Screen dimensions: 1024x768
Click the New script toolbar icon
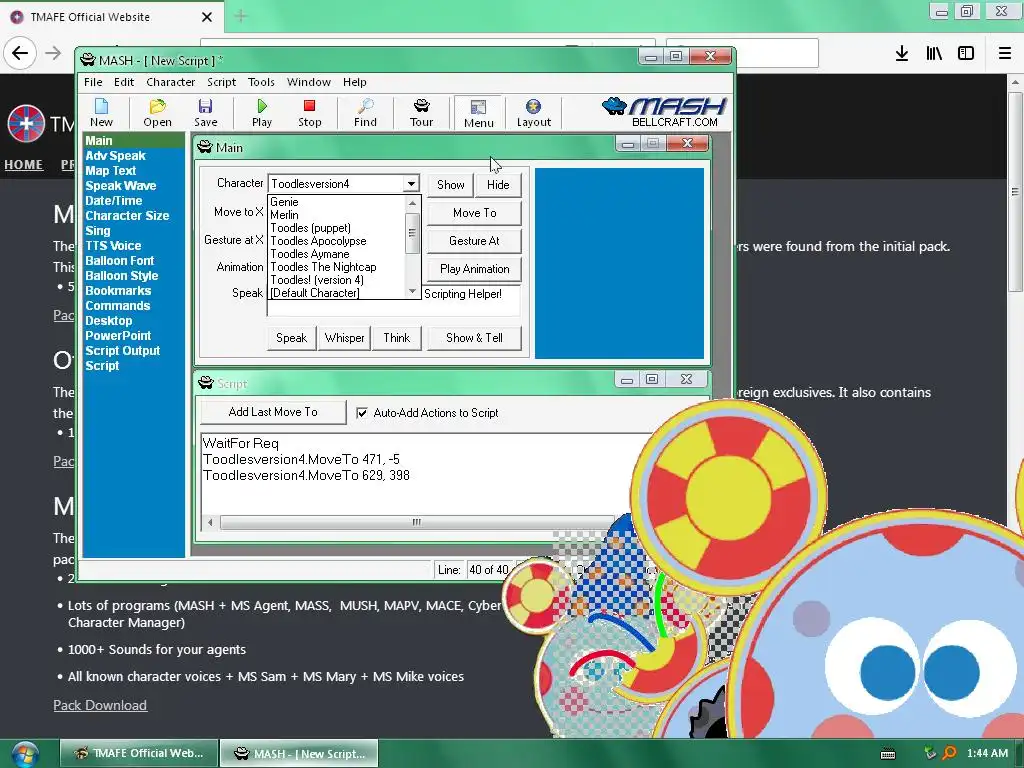(x=101, y=112)
